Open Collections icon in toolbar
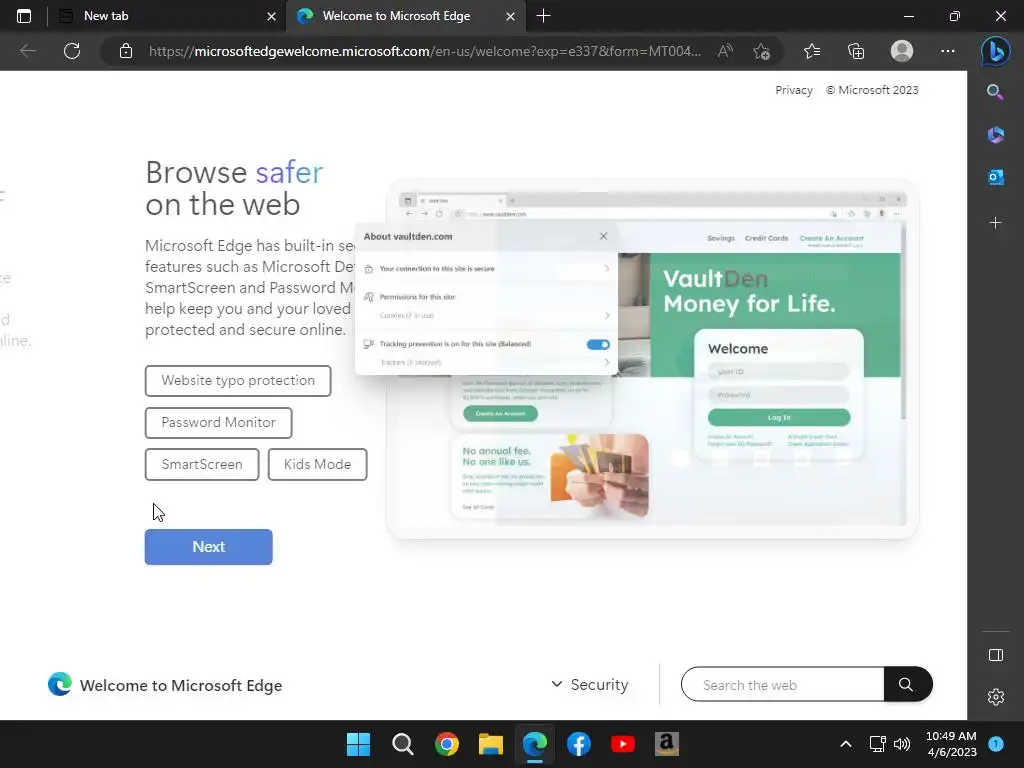This screenshot has width=1024, height=768. pos(856,51)
